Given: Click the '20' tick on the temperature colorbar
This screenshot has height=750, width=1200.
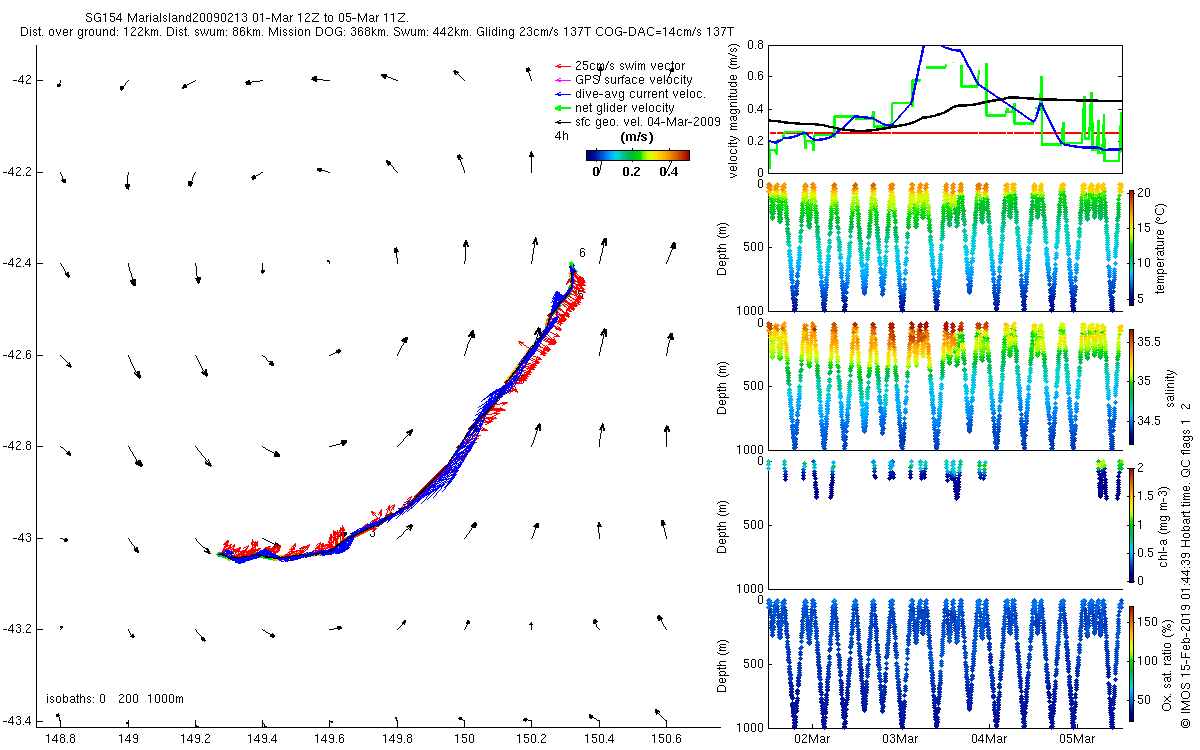Looking at the screenshot, I should click(1145, 192).
